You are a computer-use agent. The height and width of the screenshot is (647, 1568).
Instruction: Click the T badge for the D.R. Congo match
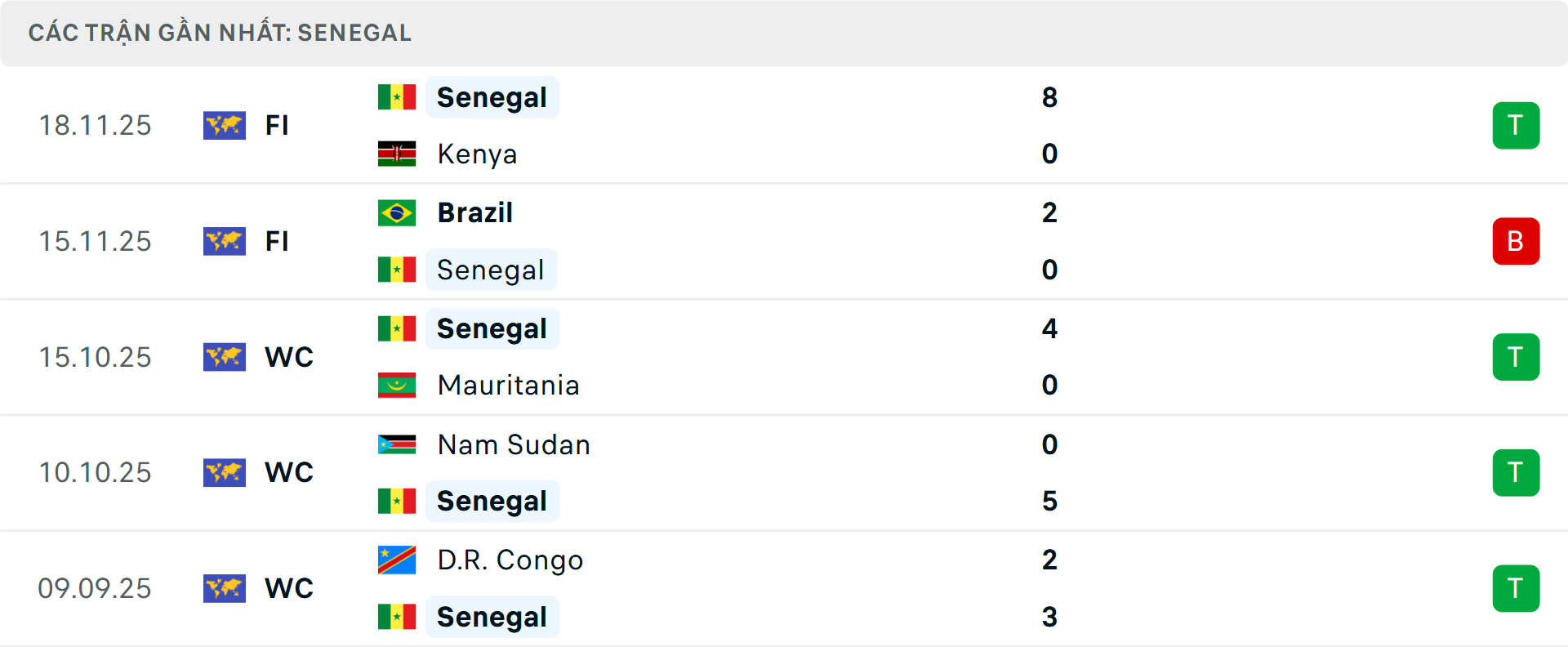pyautogui.click(x=1517, y=588)
